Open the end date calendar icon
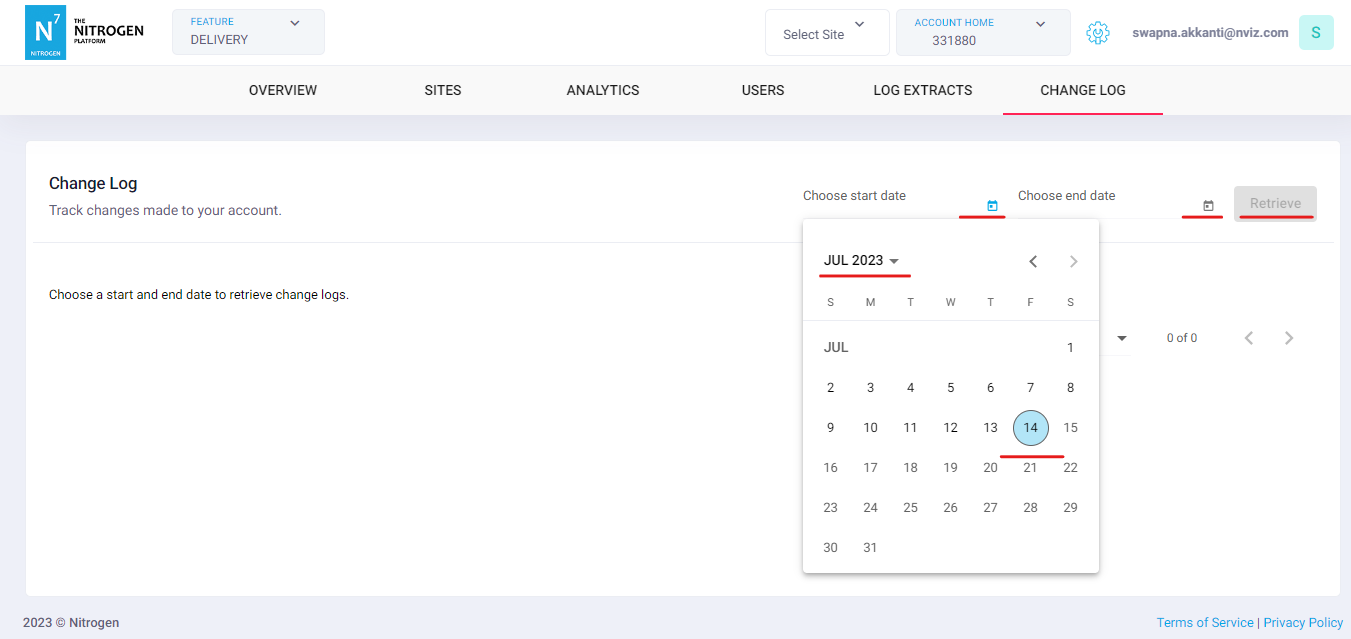The height and width of the screenshot is (639, 1351). click(x=1208, y=206)
